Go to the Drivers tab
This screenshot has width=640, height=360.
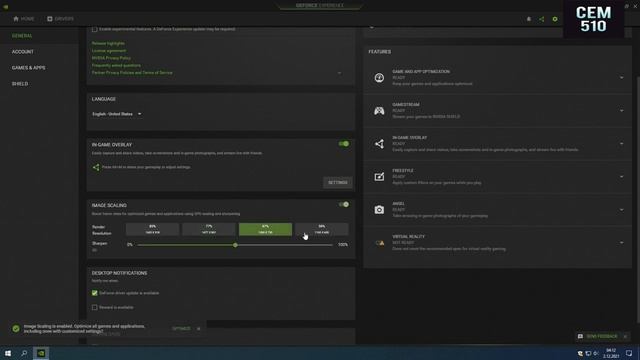click(x=60, y=19)
